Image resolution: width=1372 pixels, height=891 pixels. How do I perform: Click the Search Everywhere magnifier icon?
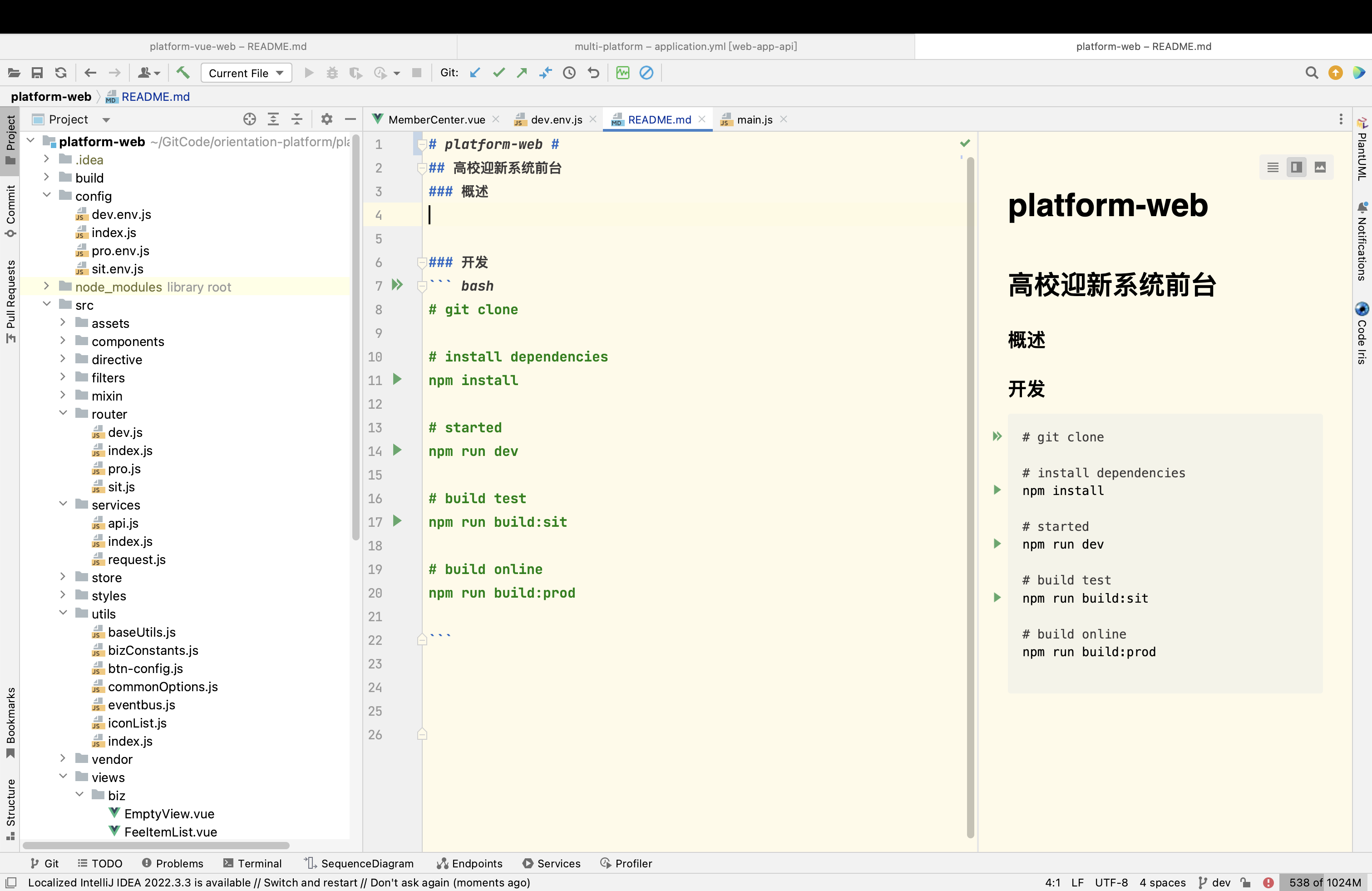[x=1312, y=73]
